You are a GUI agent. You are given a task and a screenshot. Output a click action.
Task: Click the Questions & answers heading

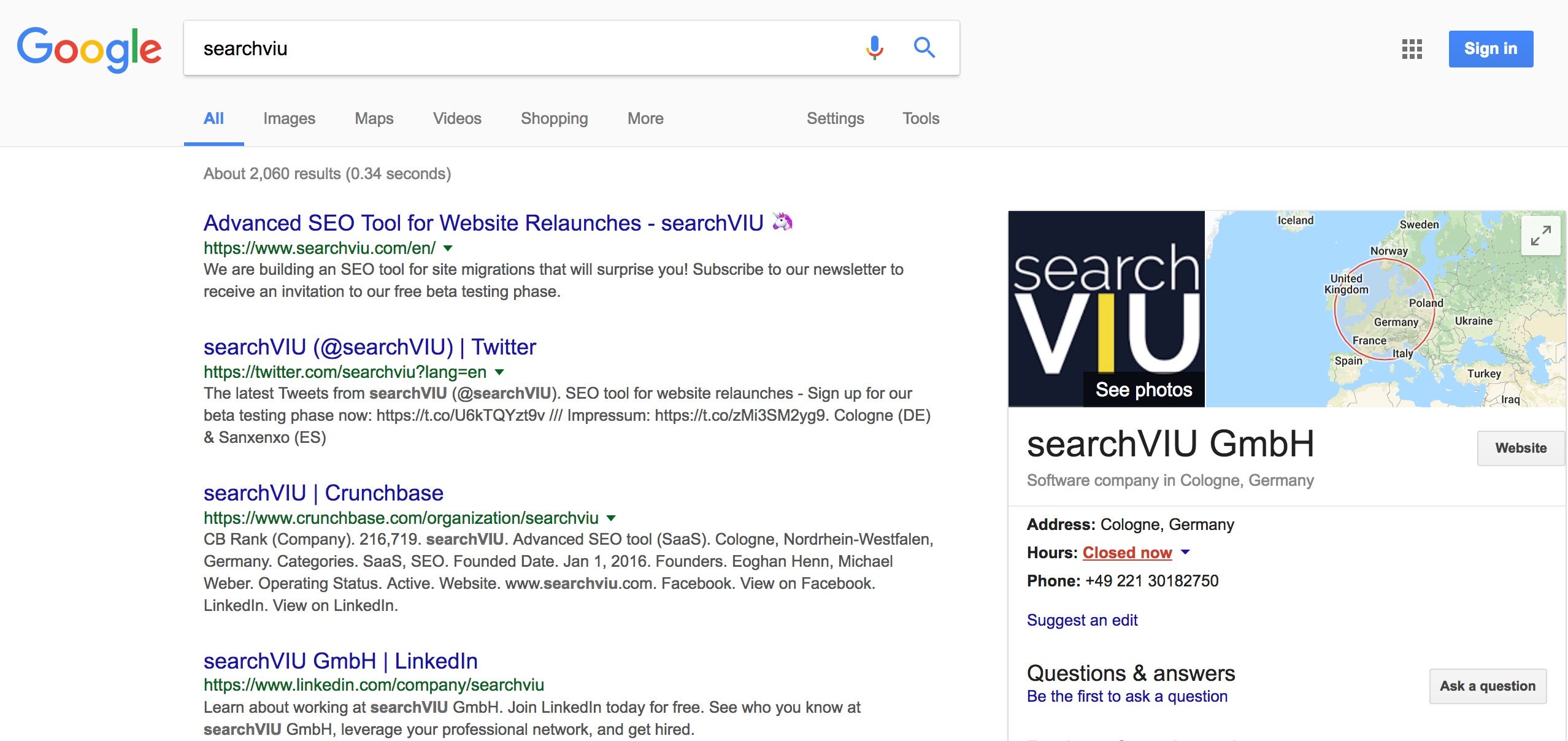tap(1131, 673)
